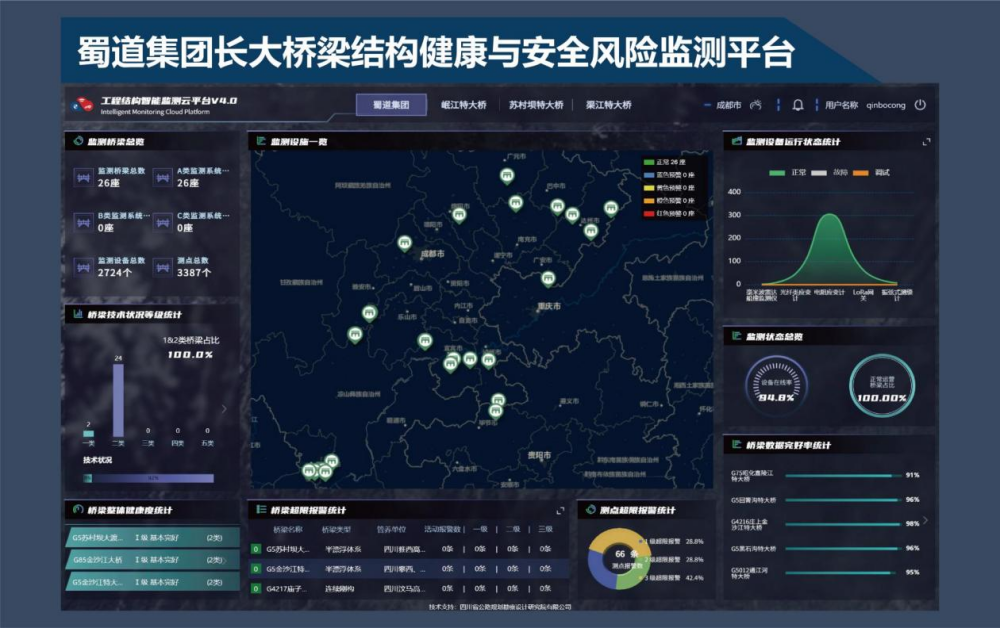This screenshot has height=628, width=1000.
Task: Click the power logout icon
Action: click(x=920, y=105)
